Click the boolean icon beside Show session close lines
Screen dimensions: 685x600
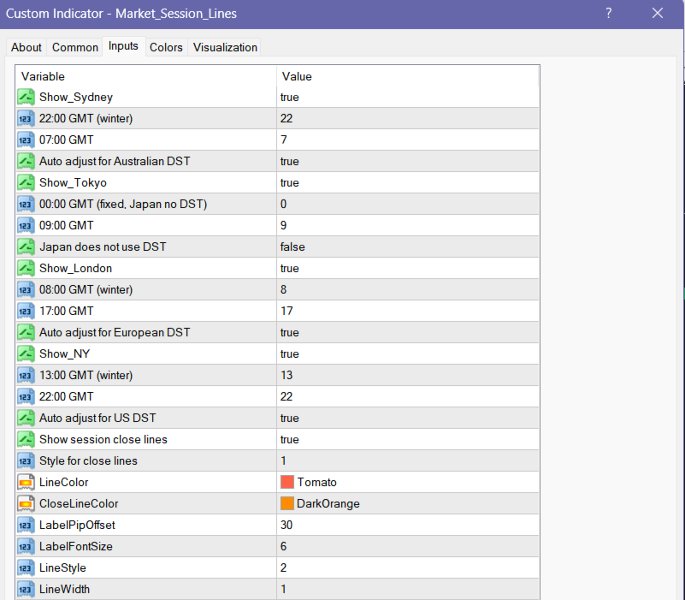point(26,440)
